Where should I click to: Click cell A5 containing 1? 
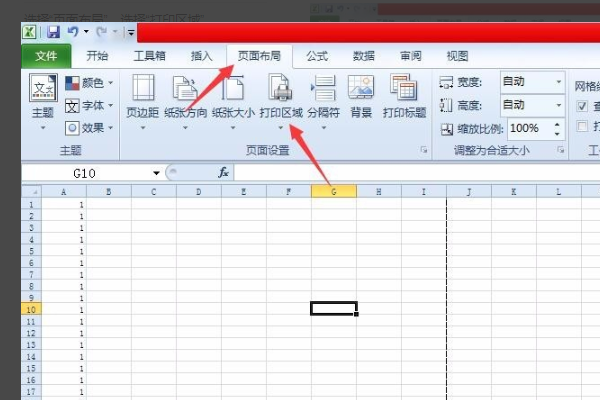pyautogui.click(x=64, y=251)
